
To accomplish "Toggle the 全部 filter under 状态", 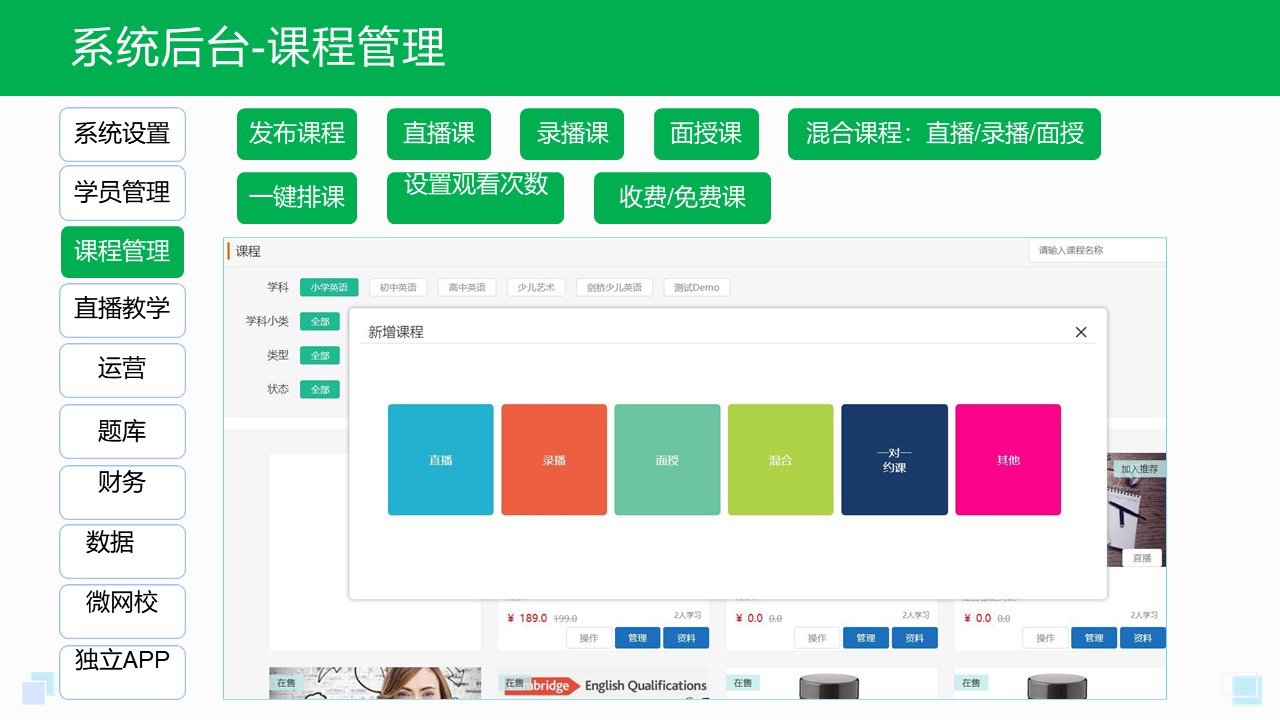I will click(320, 389).
